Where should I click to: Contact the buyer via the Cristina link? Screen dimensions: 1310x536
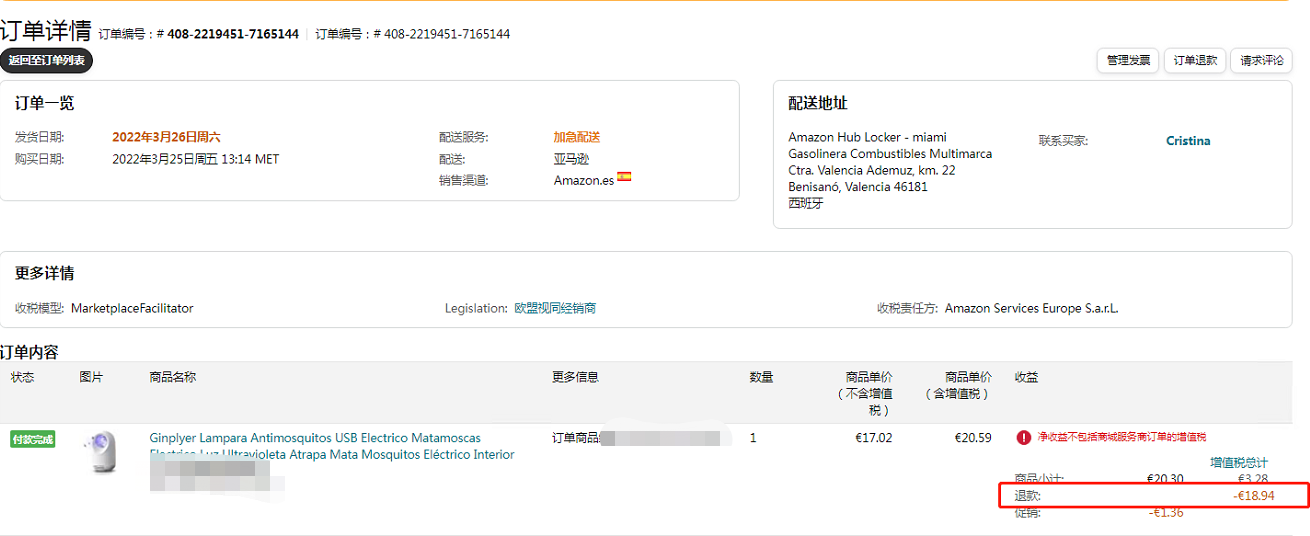(1188, 141)
